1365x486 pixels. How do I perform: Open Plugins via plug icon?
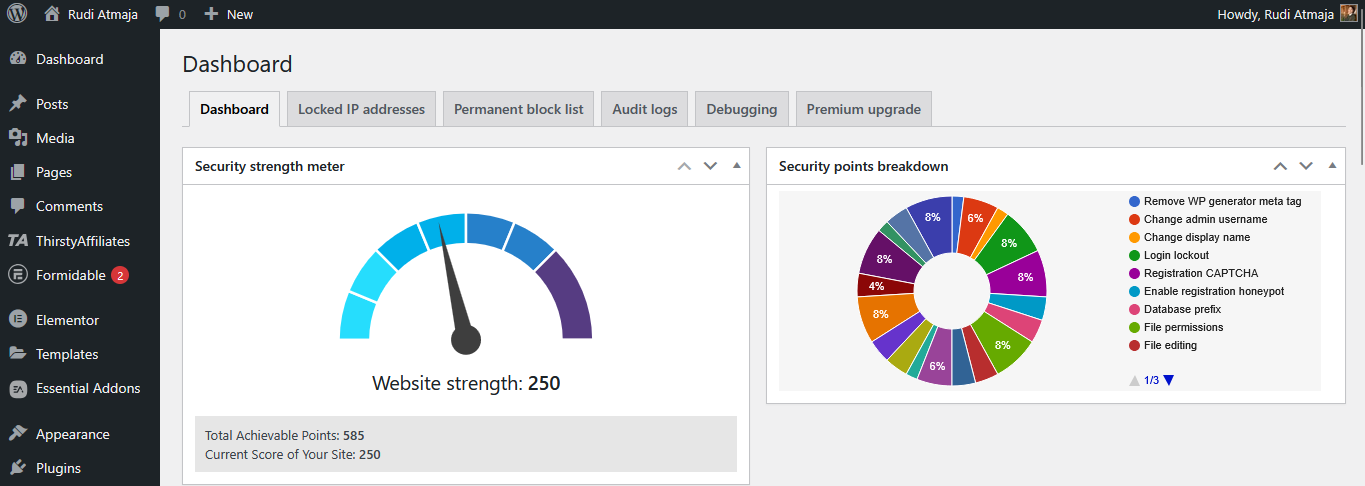pyautogui.click(x=17, y=468)
